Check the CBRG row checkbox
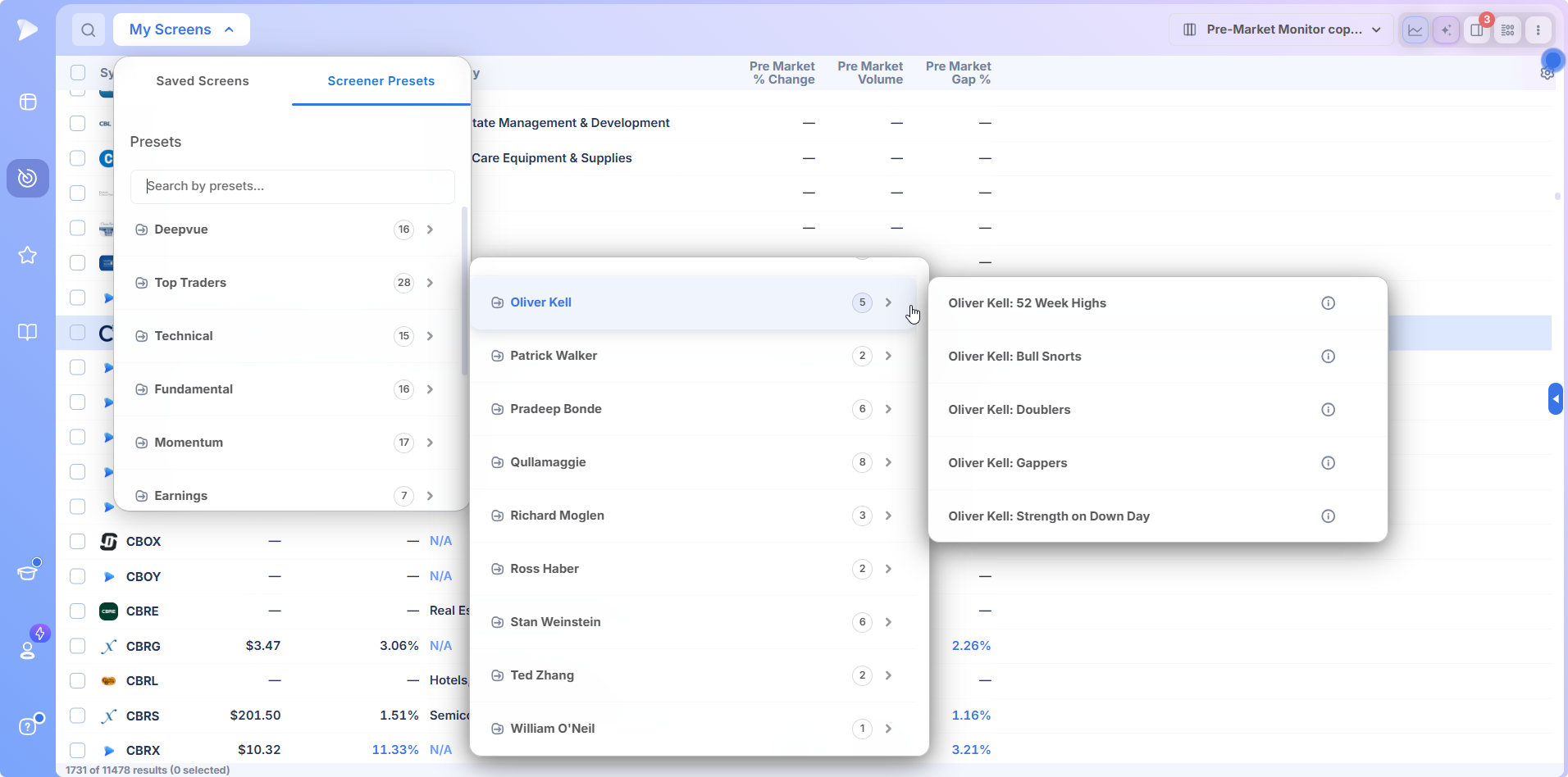This screenshot has width=1568, height=777. (x=78, y=646)
